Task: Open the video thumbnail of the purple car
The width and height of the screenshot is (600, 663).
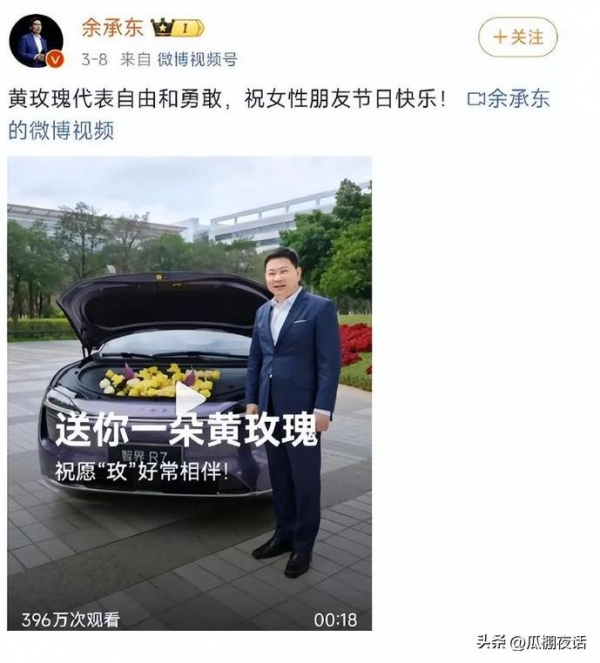Action: pos(189,393)
